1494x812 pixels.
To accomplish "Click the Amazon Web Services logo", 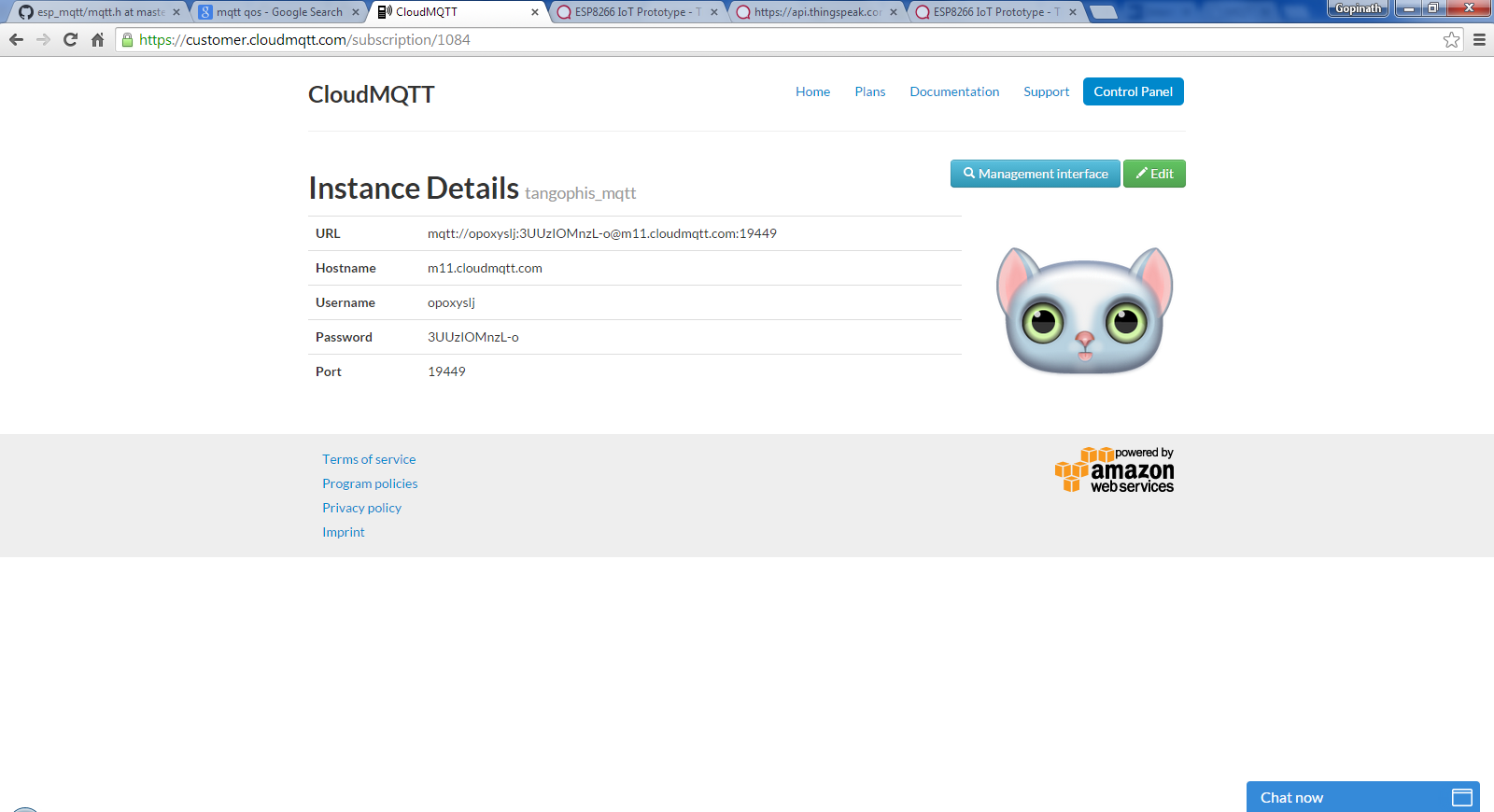I will click(1114, 469).
